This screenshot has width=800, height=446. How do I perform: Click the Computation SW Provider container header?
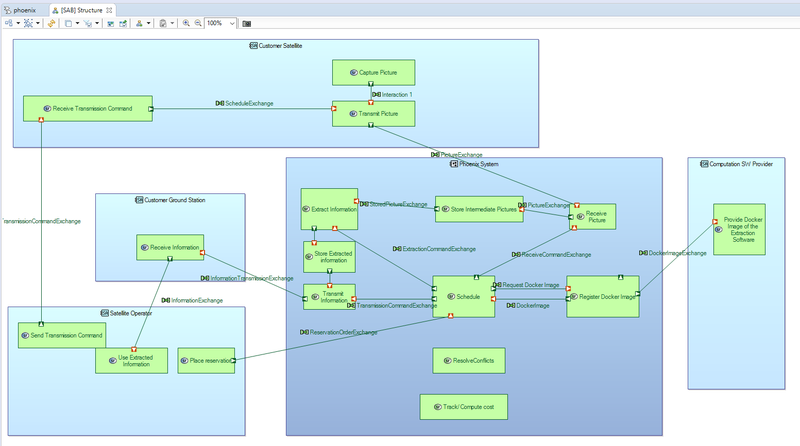click(736, 163)
